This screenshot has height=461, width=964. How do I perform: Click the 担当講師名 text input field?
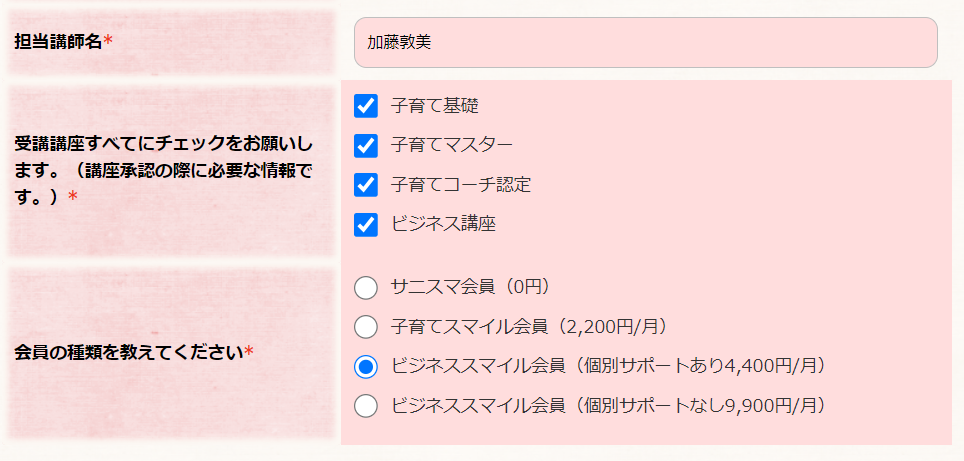[x=646, y=42]
